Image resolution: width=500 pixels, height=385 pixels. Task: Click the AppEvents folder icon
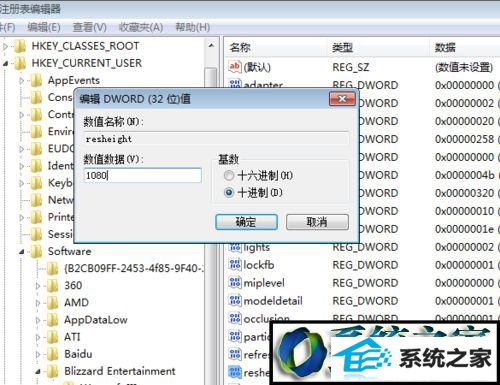[x=36, y=80]
